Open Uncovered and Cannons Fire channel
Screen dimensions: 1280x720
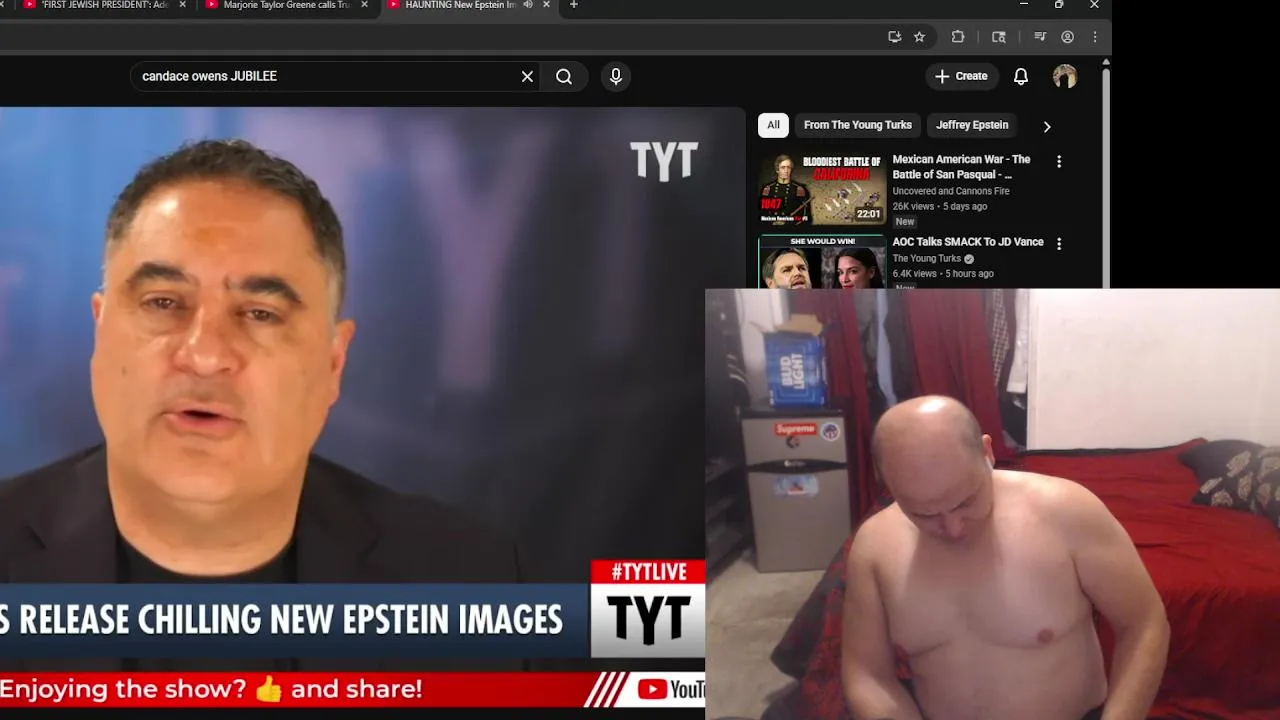950,191
